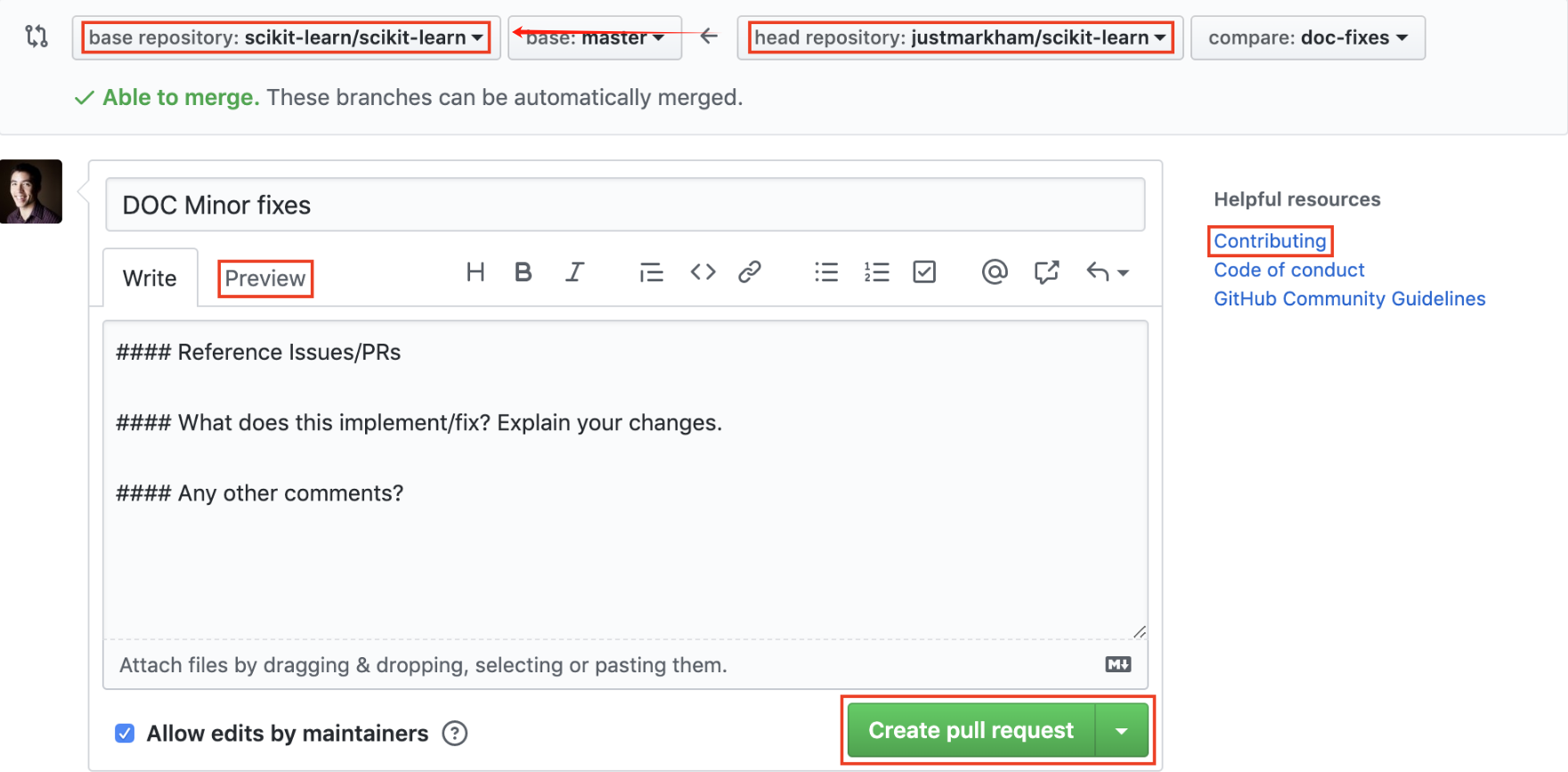Click the 'Able to merge.' status text
The height and width of the screenshot is (772, 1568).
181,97
